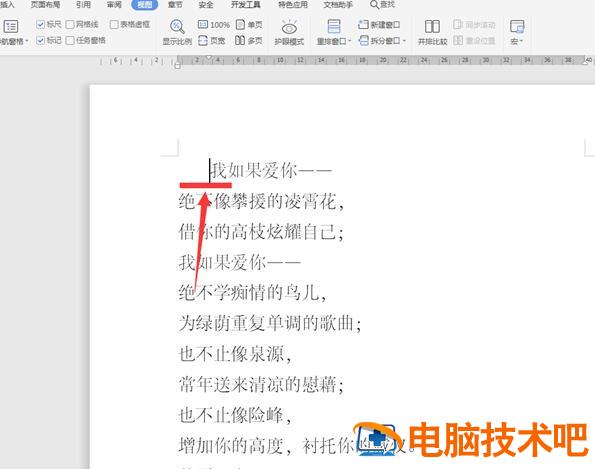
Task: Open the 插入 Insert tab
Action: tap(7, 5)
